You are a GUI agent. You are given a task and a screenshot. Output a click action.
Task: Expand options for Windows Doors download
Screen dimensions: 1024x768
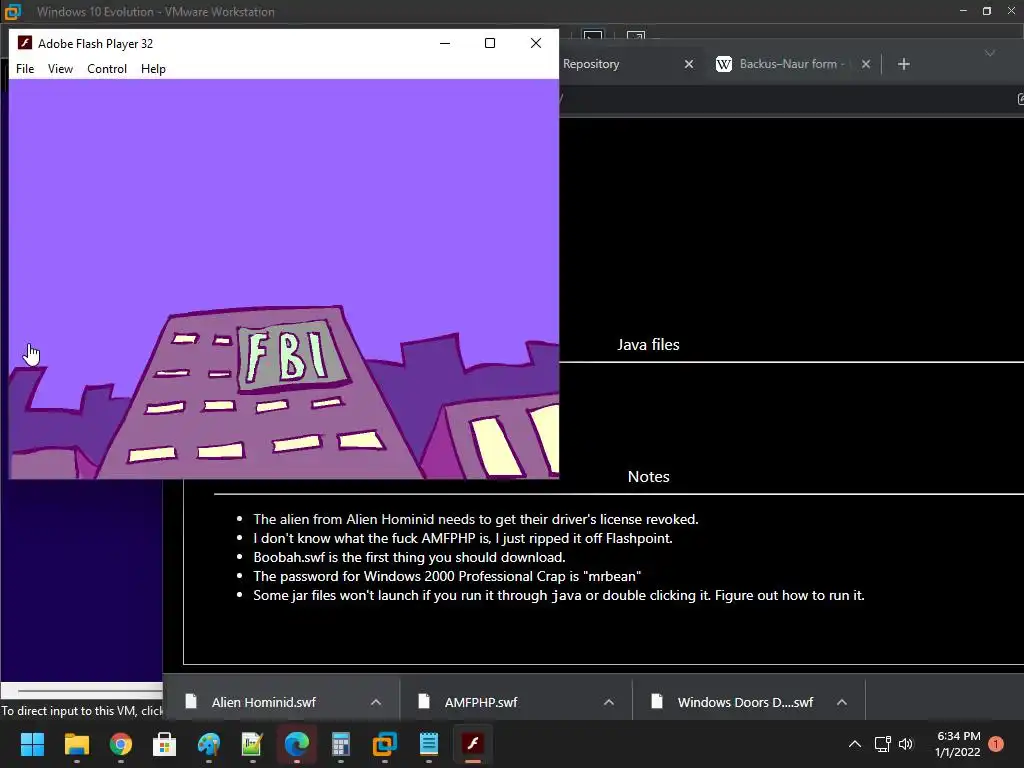tap(842, 702)
